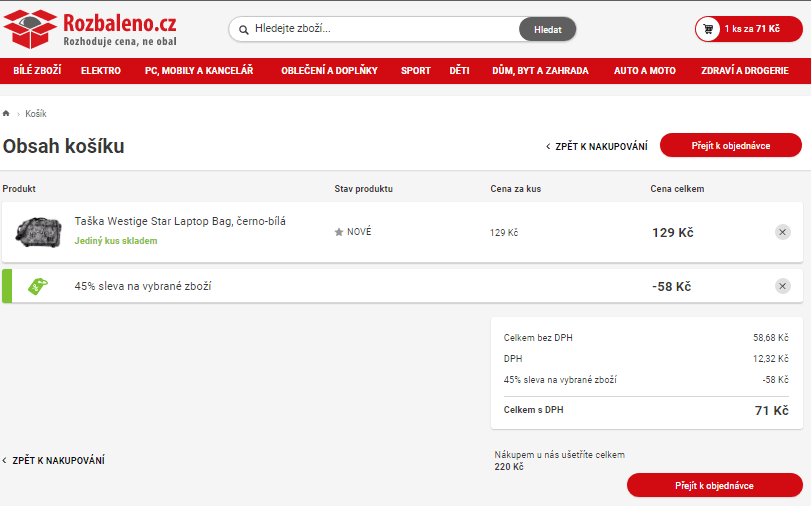Click bottom Přejít k objednávce button
The width and height of the screenshot is (811, 506).
click(x=714, y=485)
